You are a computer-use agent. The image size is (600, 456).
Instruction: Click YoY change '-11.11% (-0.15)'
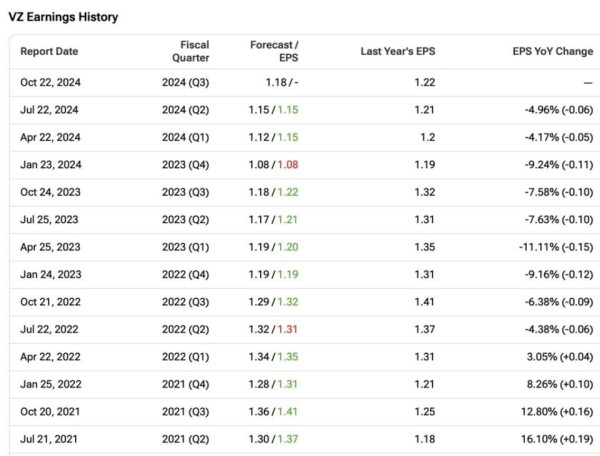pos(556,247)
